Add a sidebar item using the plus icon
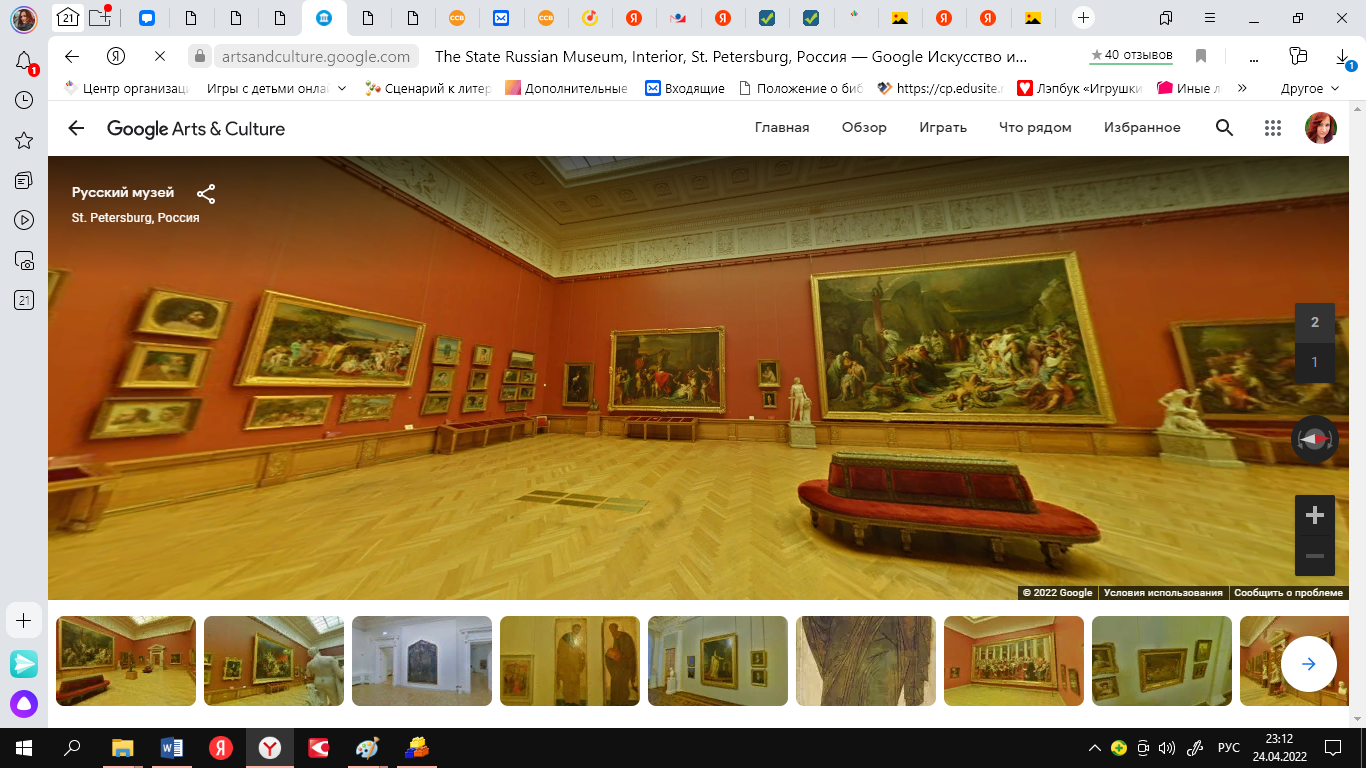Viewport: 1366px width, 768px height. (x=24, y=621)
